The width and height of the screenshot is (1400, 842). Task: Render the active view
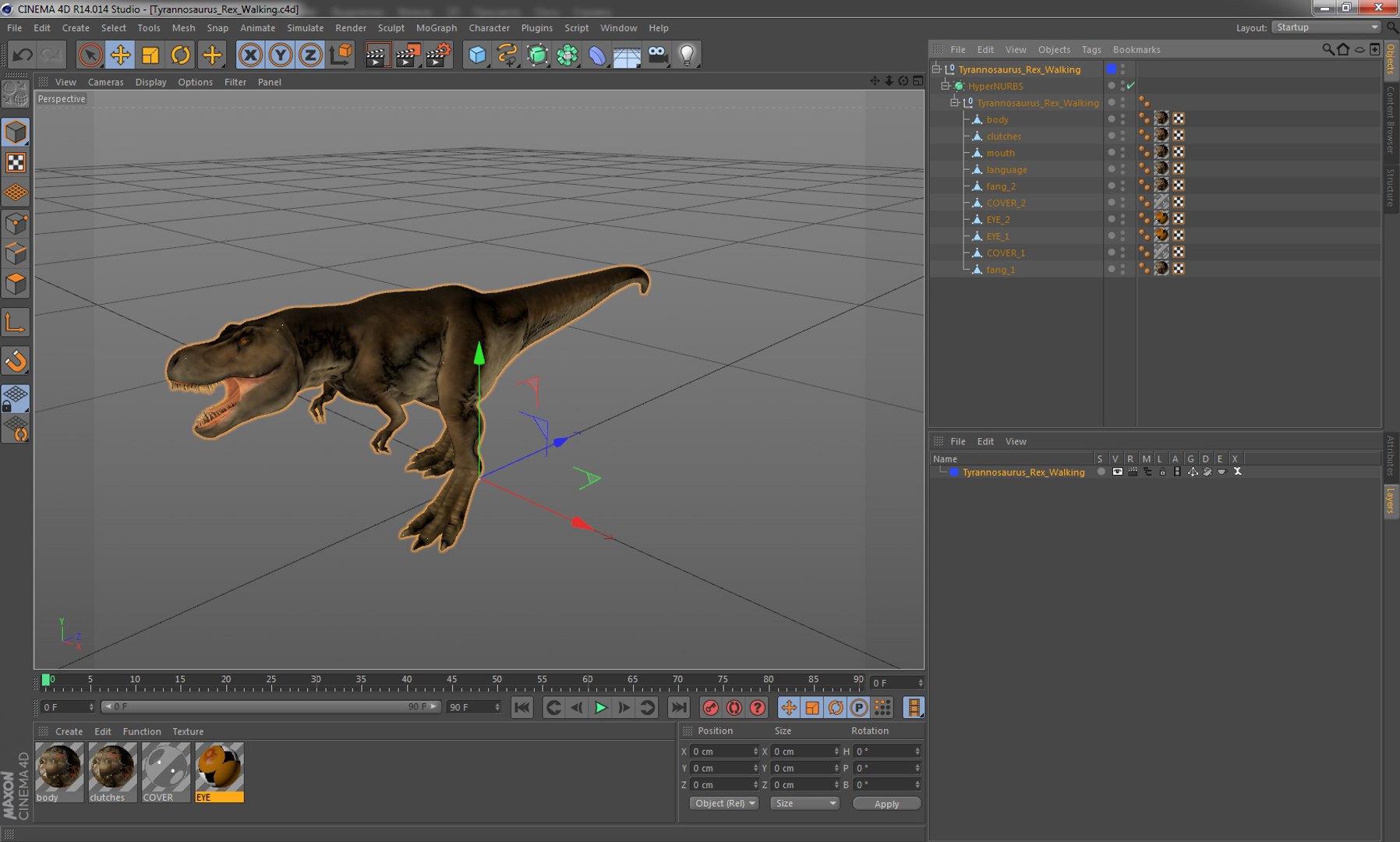(377, 55)
